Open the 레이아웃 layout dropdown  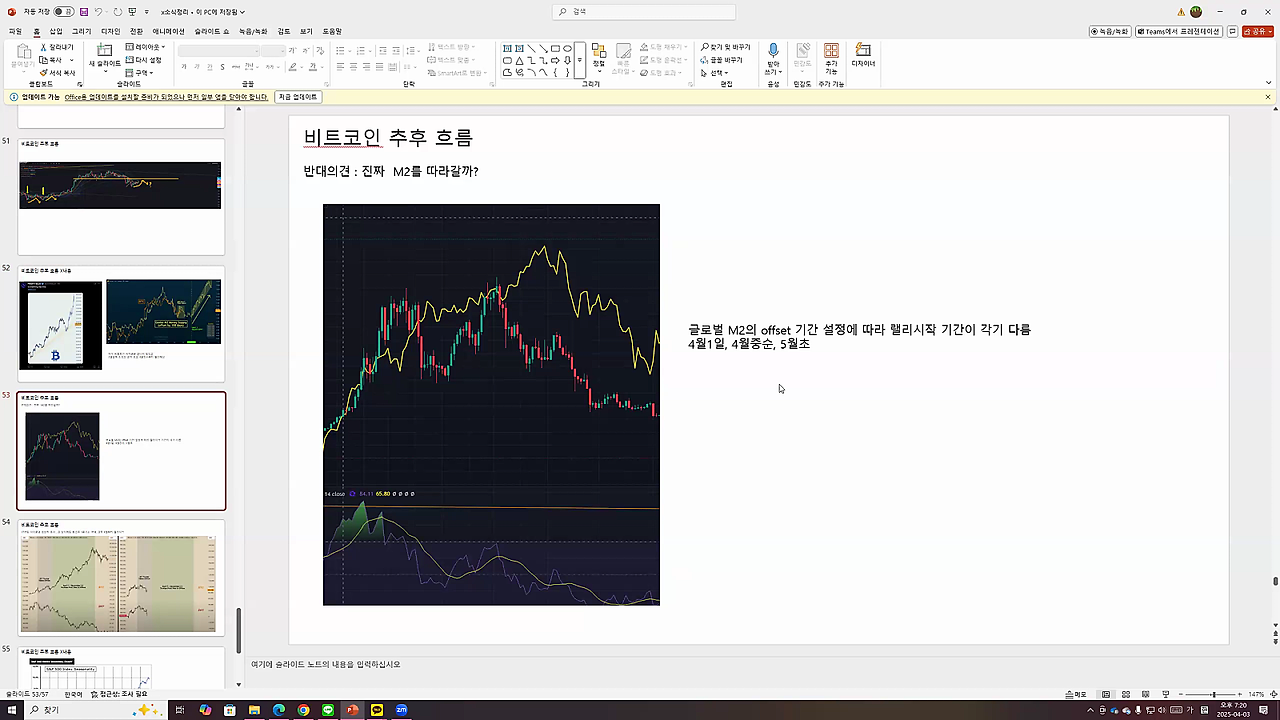pyautogui.click(x=146, y=47)
